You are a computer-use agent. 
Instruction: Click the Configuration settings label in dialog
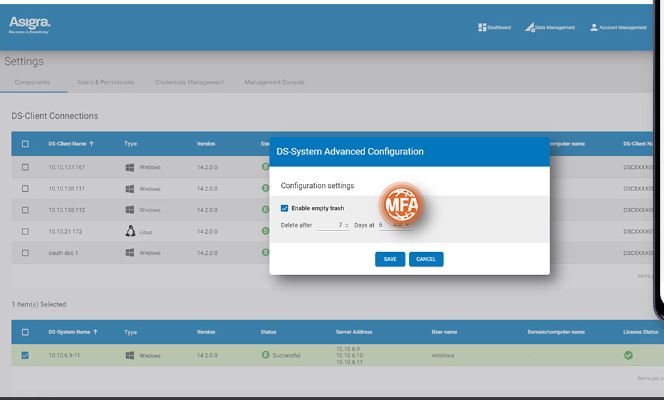317,186
